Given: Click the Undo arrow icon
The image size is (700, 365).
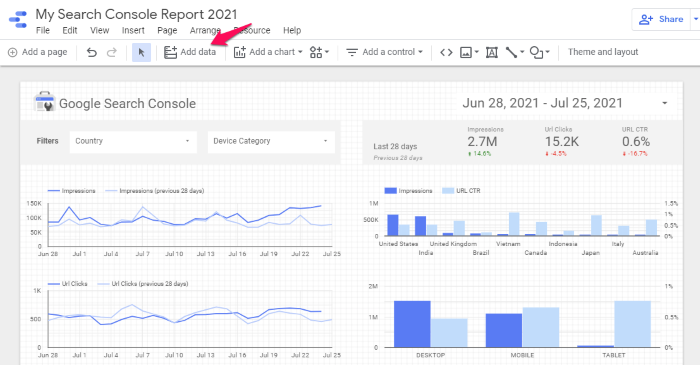Looking at the screenshot, I should (x=92, y=52).
